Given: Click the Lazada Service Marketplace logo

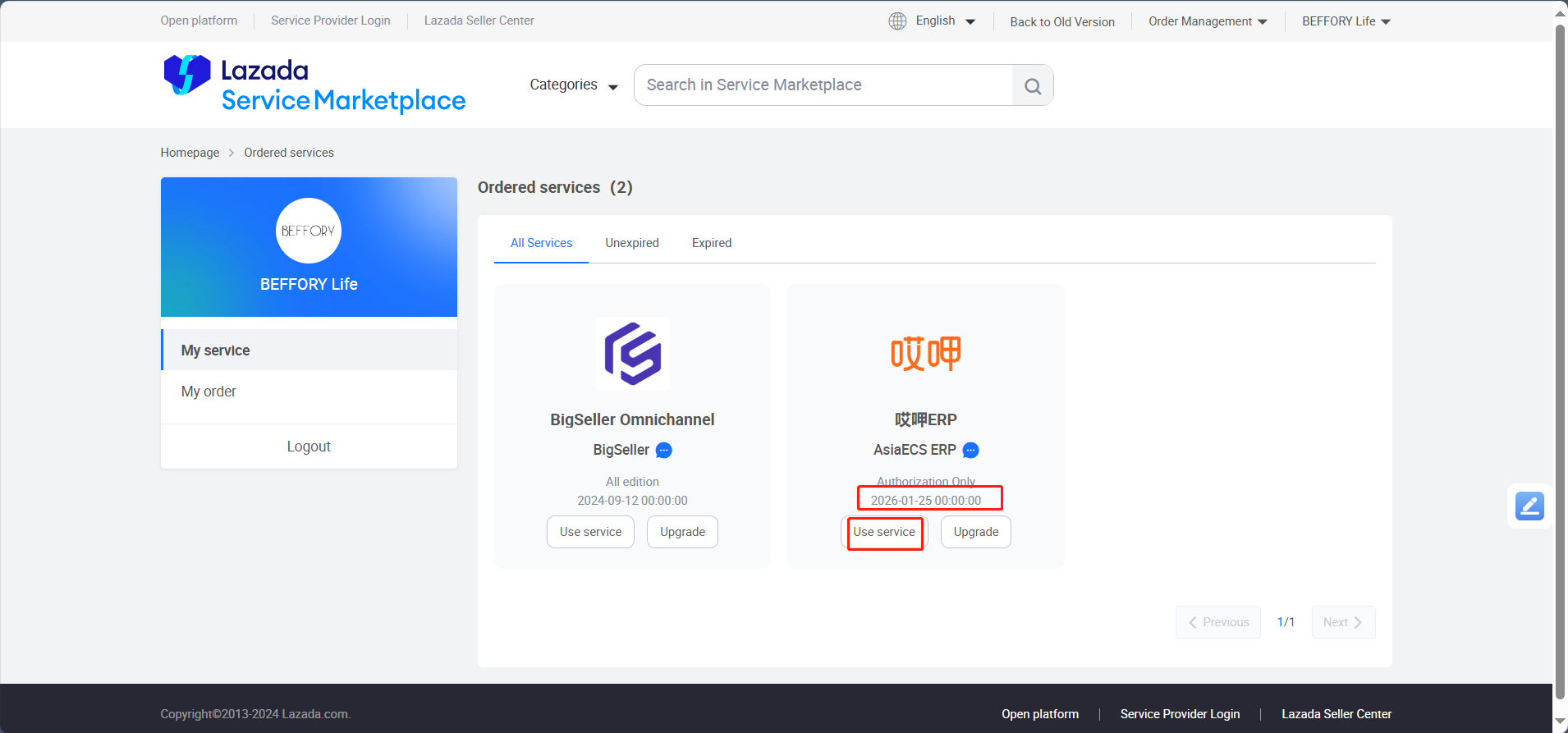Looking at the screenshot, I should 314,84.
